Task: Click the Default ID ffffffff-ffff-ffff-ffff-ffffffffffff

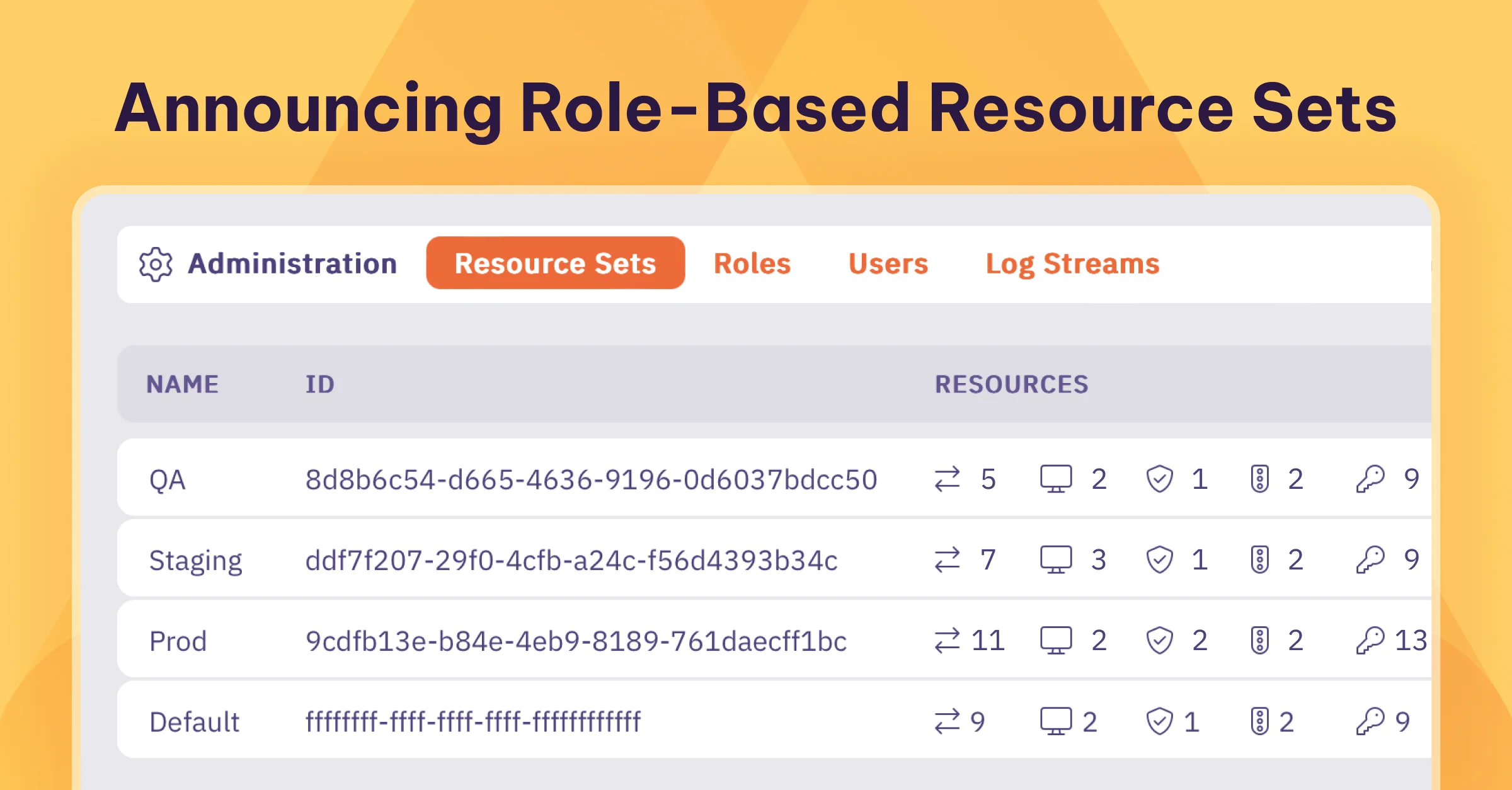Action: (473, 722)
